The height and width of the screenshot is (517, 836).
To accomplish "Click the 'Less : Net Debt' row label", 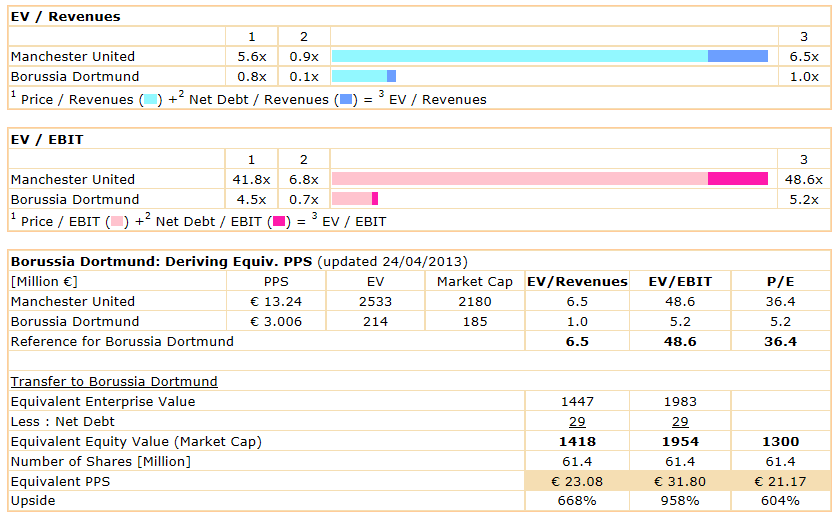I will [62, 422].
